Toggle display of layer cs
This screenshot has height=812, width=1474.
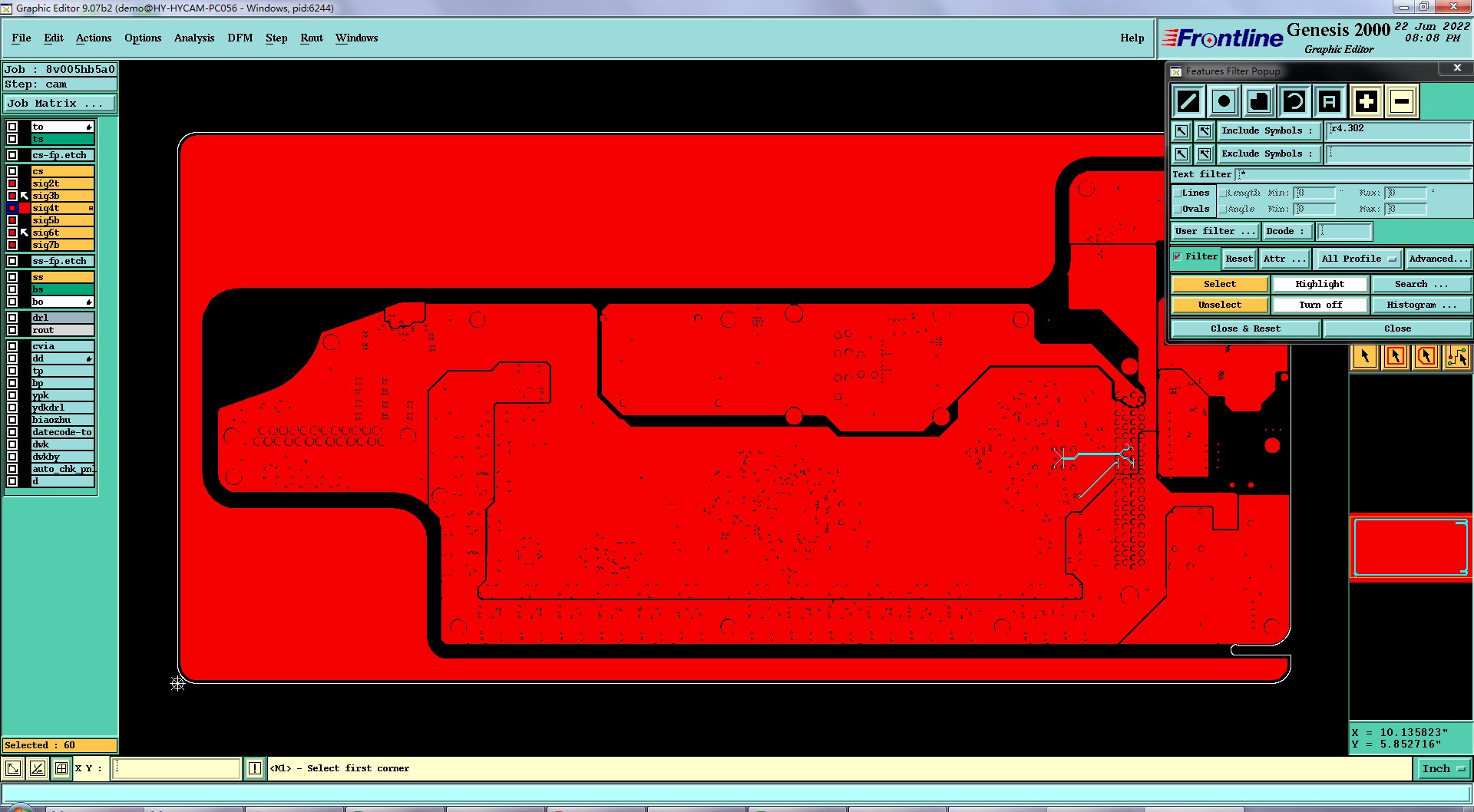click(x=12, y=171)
